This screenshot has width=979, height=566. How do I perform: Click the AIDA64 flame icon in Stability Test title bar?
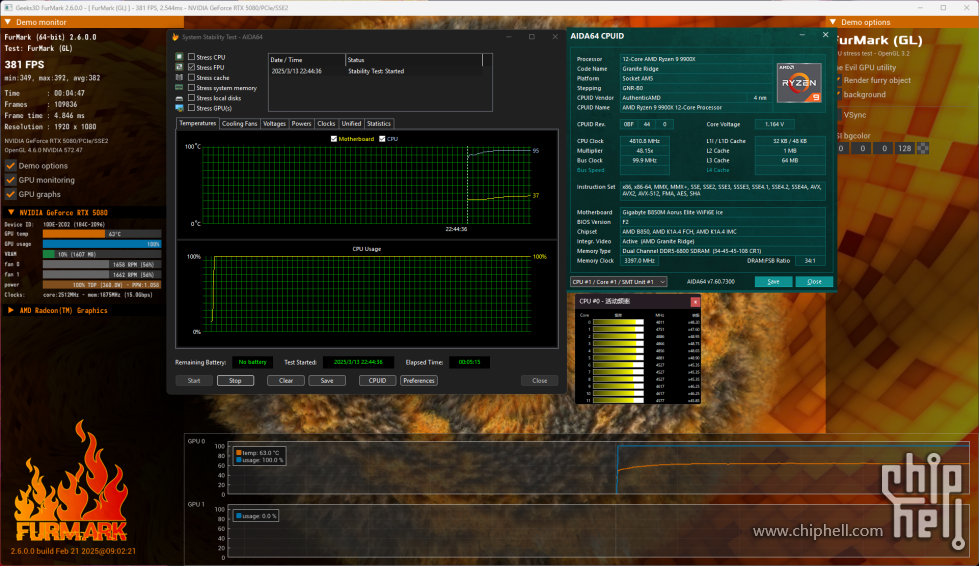pos(175,37)
